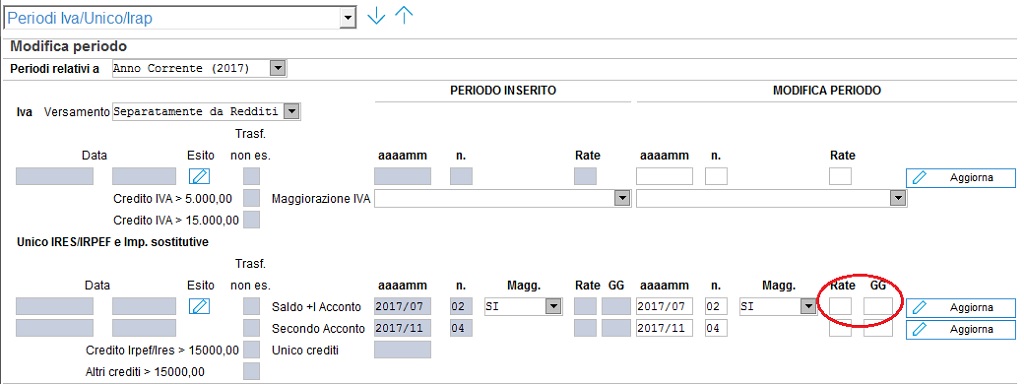Click 'MODIFICA PERIODO' column header
The height and width of the screenshot is (384, 1024).
point(827,91)
